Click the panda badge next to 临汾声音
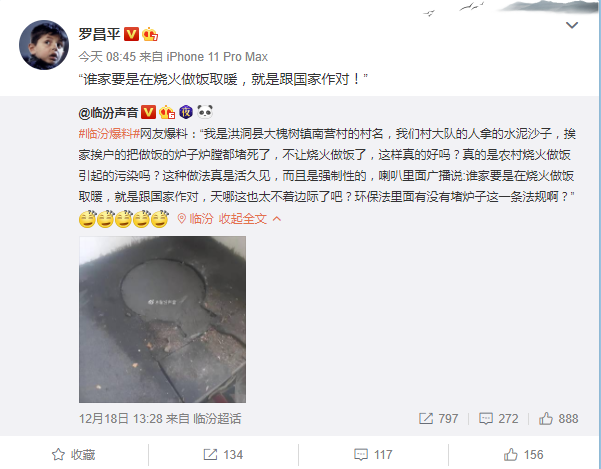Image resolution: width=601 pixels, height=469 pixels. click(x=205, y=112)
